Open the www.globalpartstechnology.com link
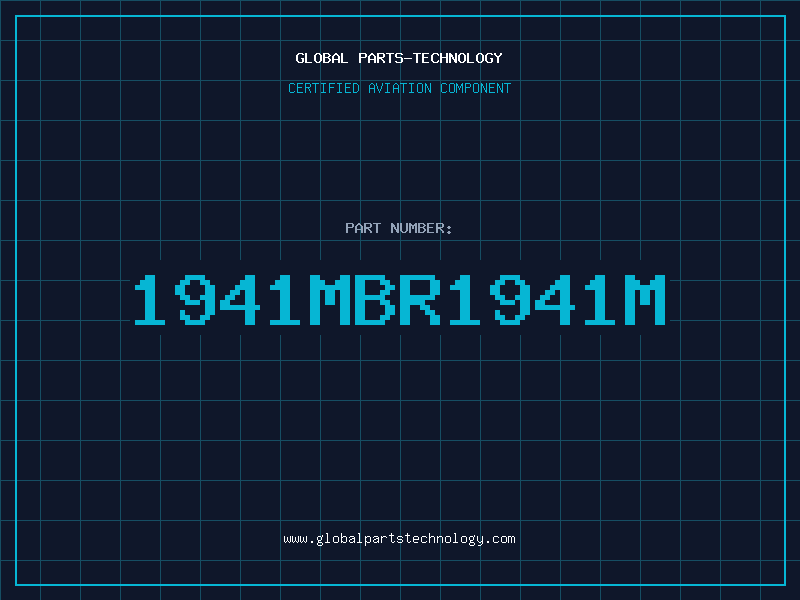 [399, 539]
